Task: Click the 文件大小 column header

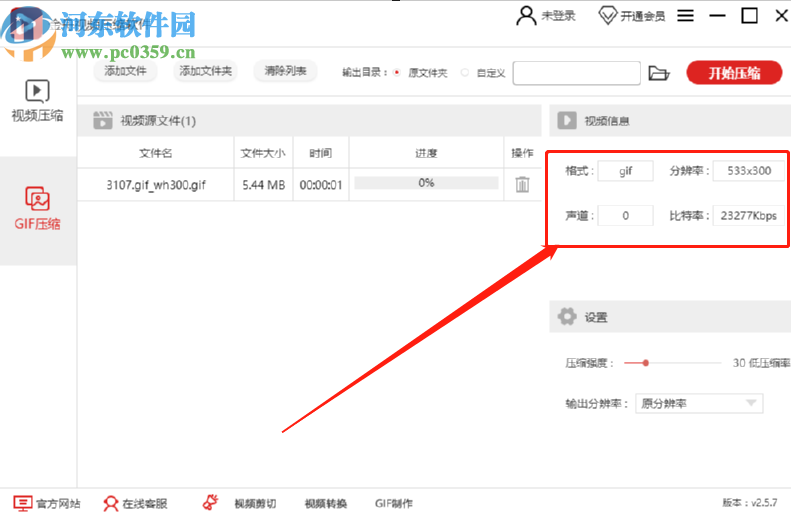Action: (x=263, y=153)
